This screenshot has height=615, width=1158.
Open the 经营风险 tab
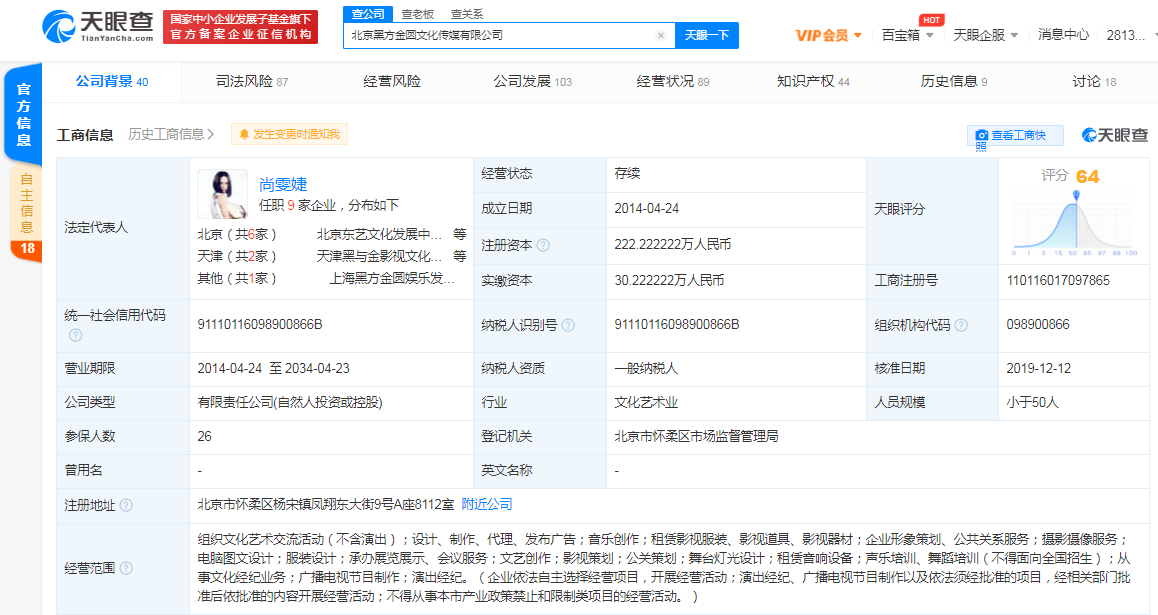click(392, 81)
